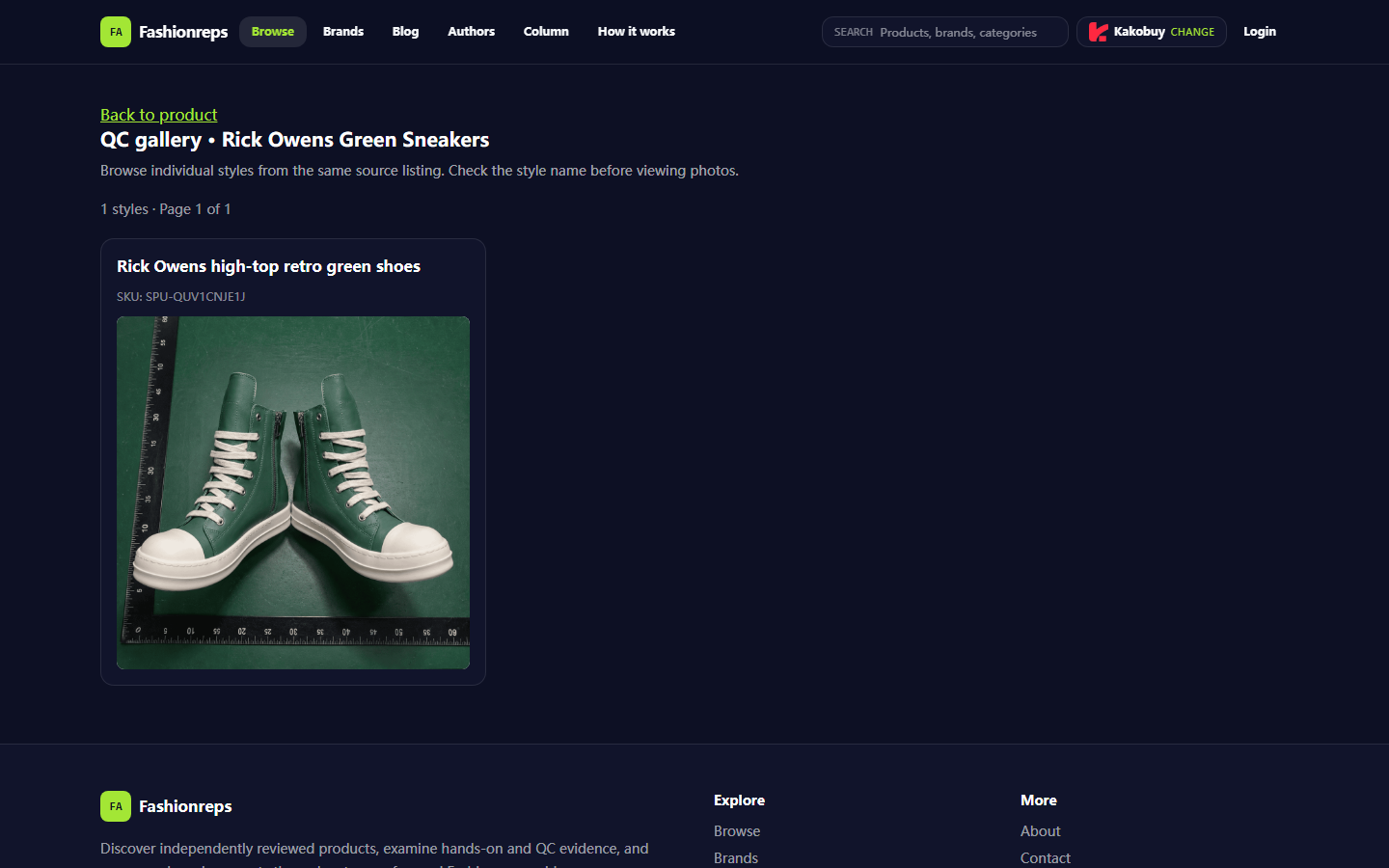Click the SKU: SPU-QUV1CNJE1J text
Viewport: 1389px width, 868px height.
pos(181,296)
